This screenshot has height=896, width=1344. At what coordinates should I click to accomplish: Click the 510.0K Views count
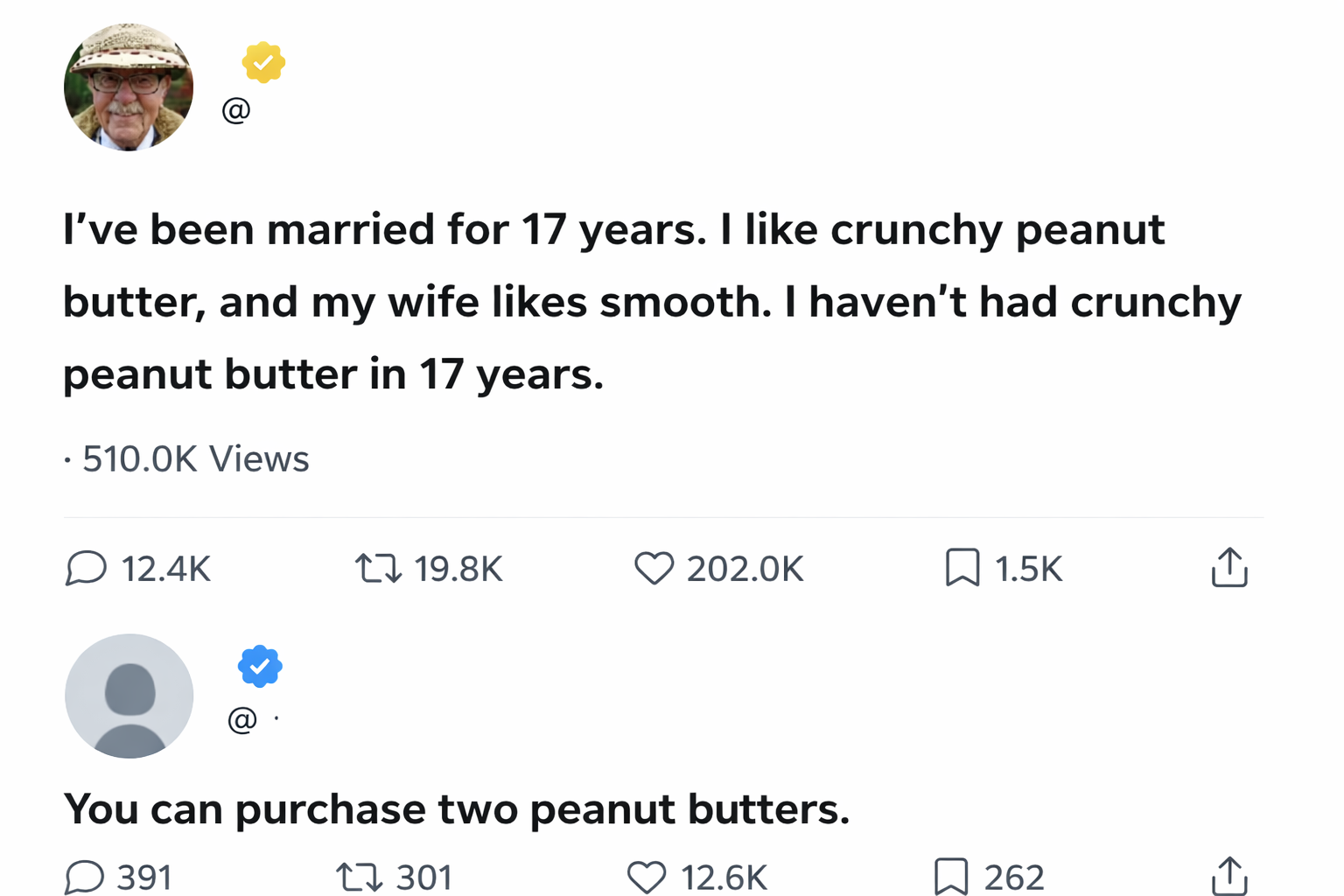(194, 458)
